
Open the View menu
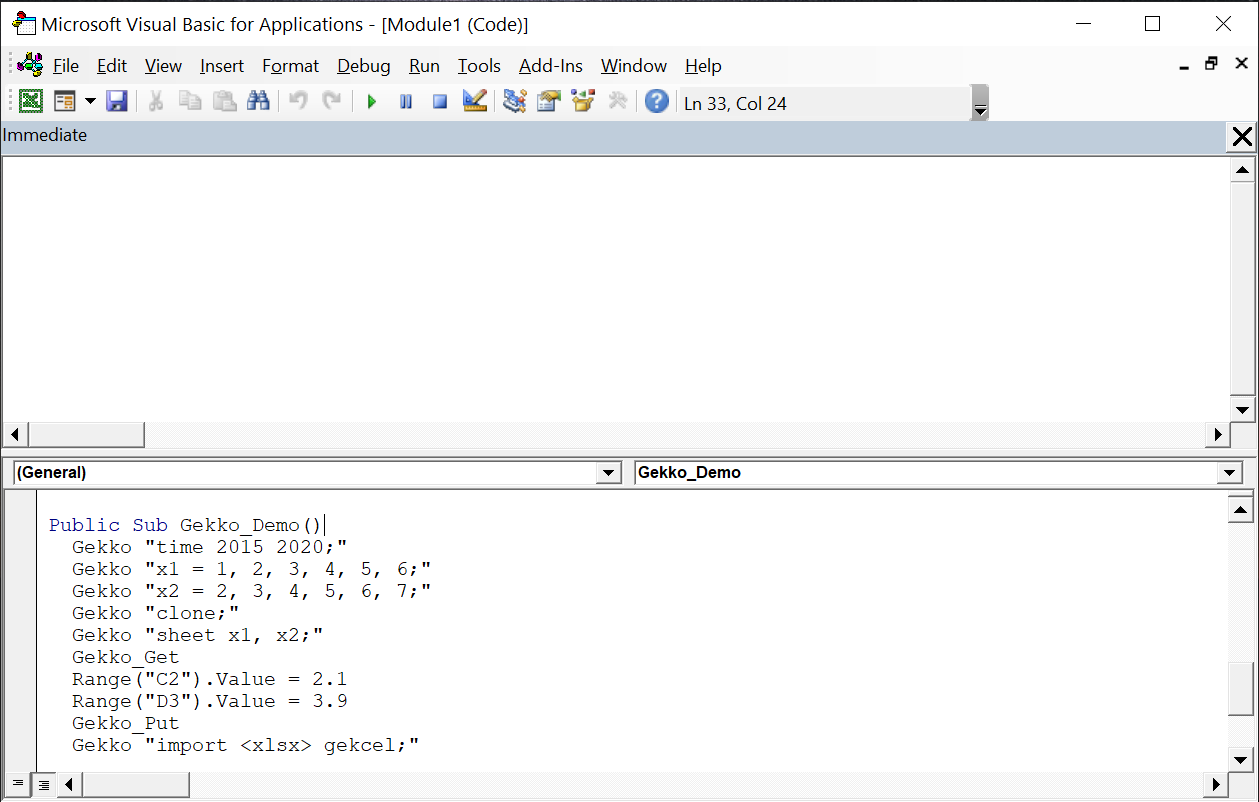[163, 66]
